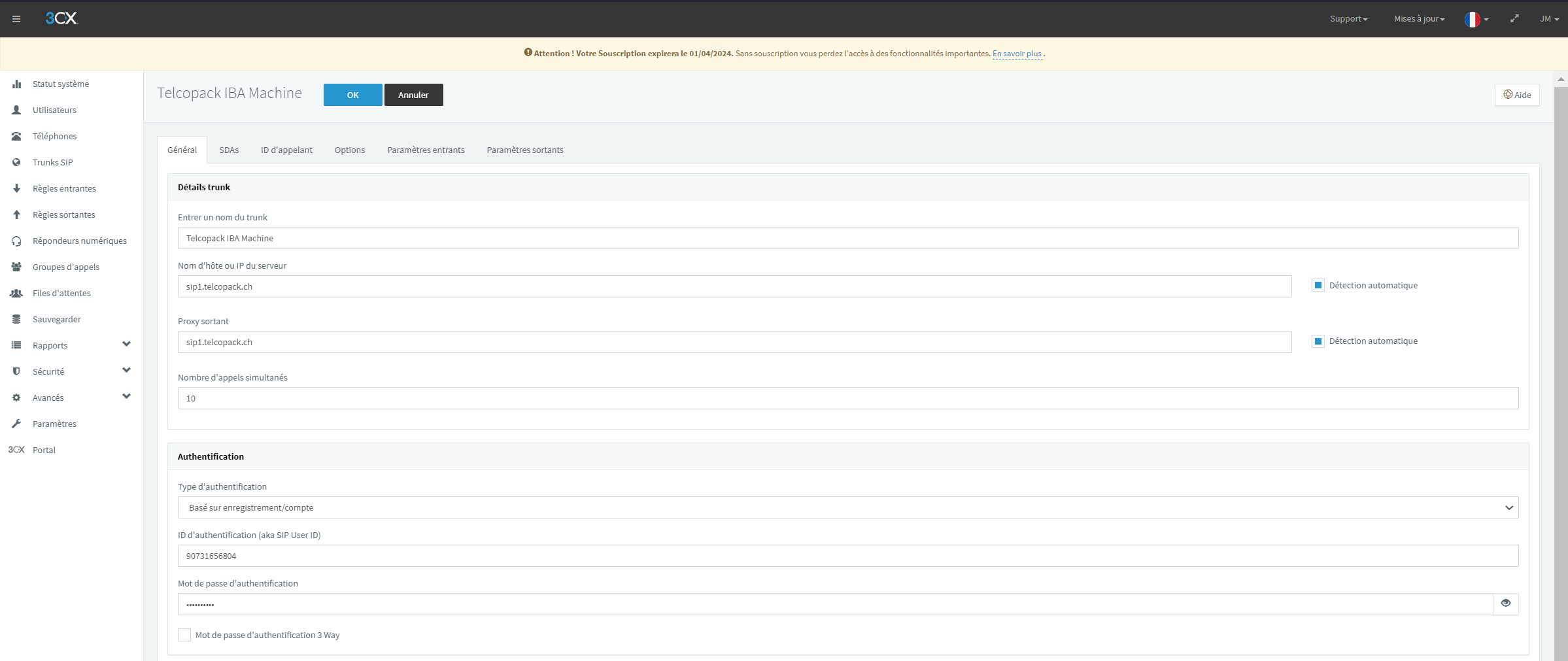
Task: Toggle the hamburger sidebar menu
Action: point(16,19)
